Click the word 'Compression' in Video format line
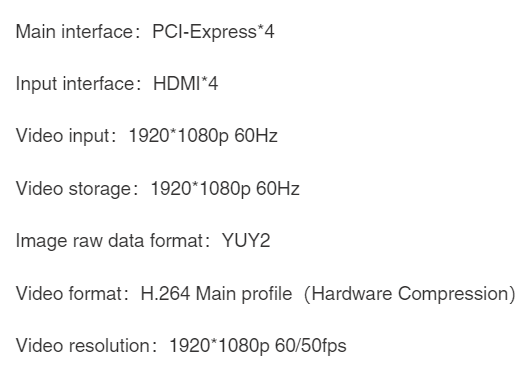The height and width of the screenshot is (373, 528). pyautogui.click(x=457, y=295)
